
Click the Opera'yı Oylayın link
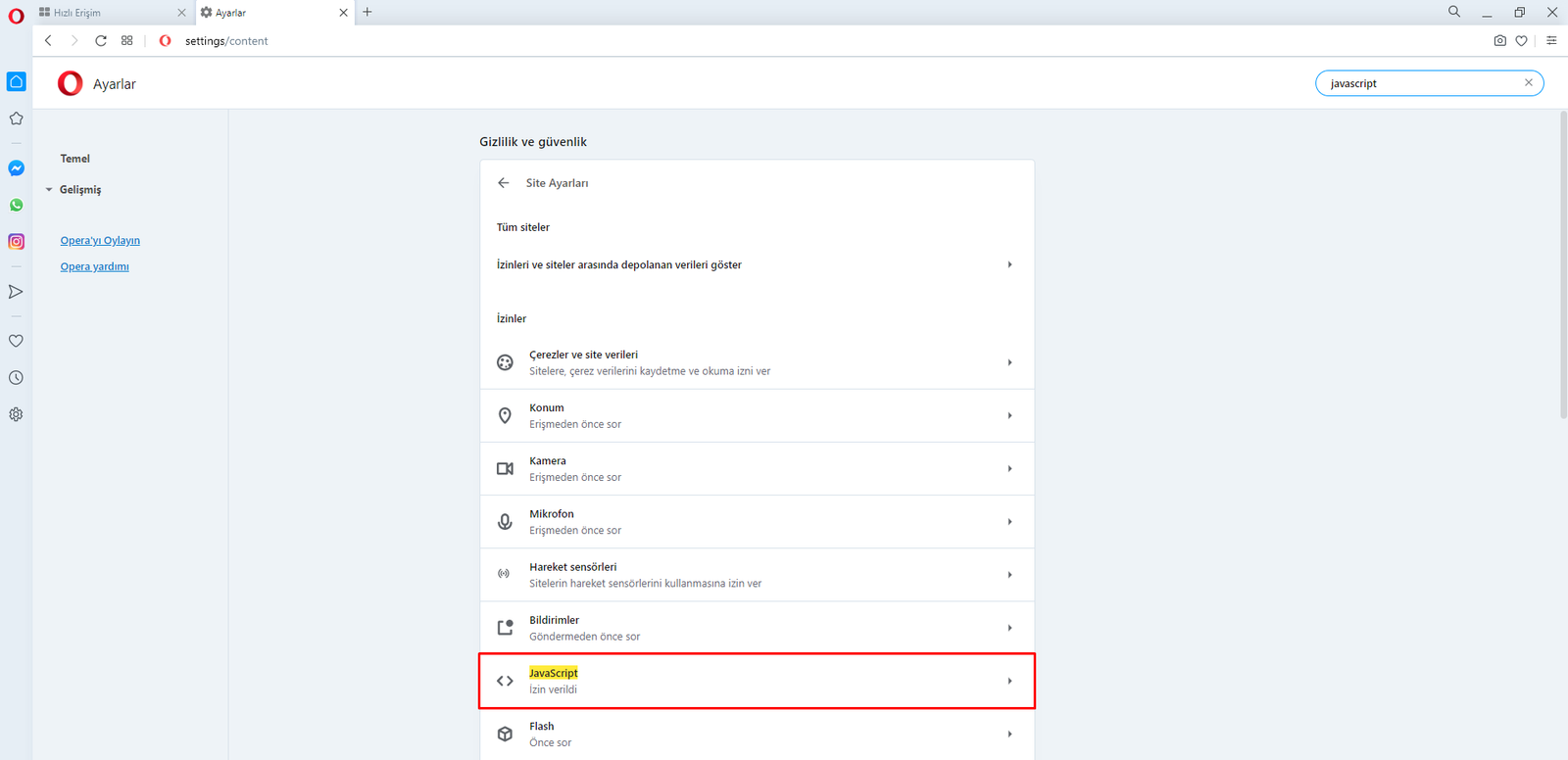100,241
